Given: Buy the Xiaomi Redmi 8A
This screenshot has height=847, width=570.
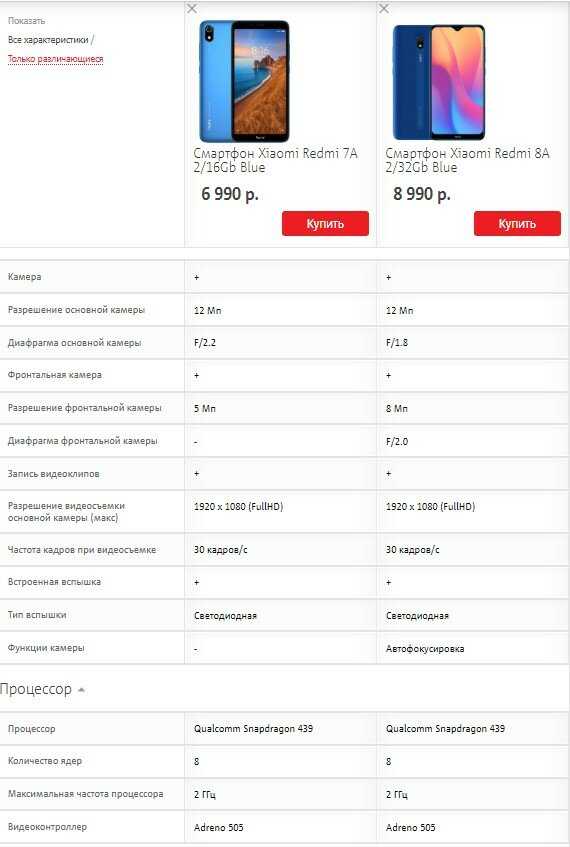Looking at the screenshot, I should [x=517, y=223].
